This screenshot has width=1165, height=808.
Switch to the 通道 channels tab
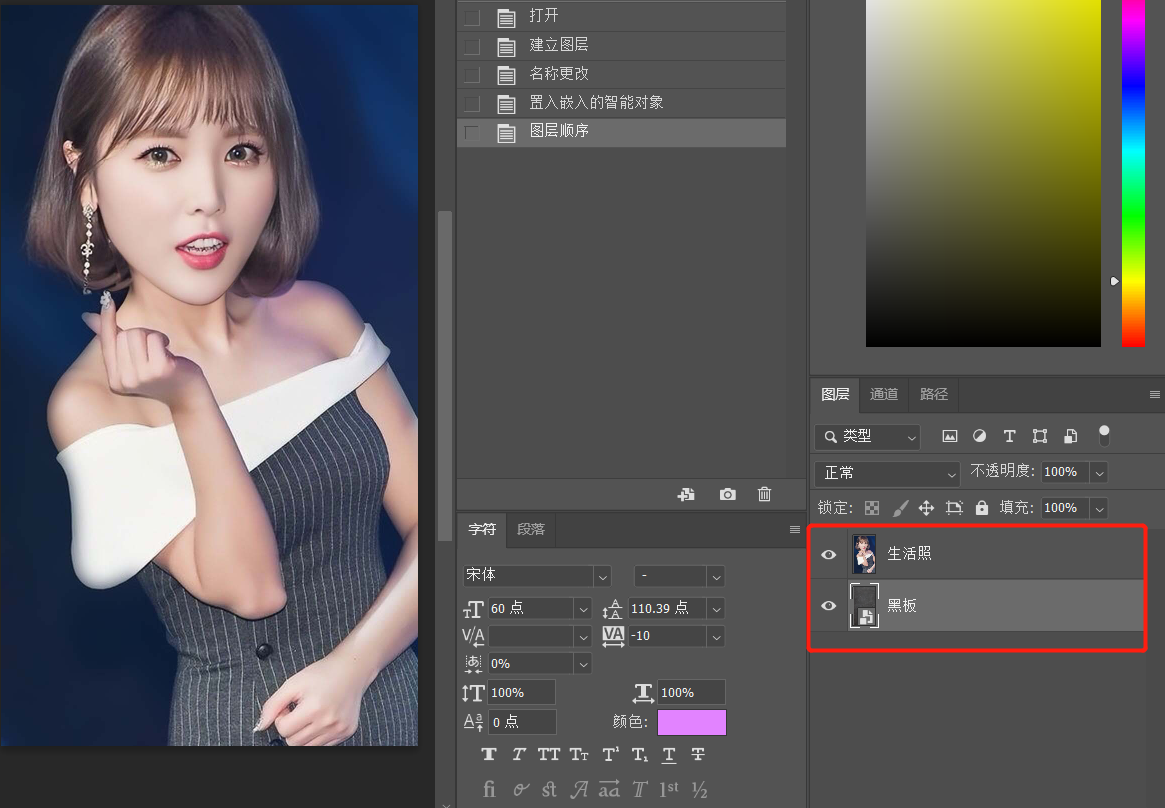tap(884, 394)
